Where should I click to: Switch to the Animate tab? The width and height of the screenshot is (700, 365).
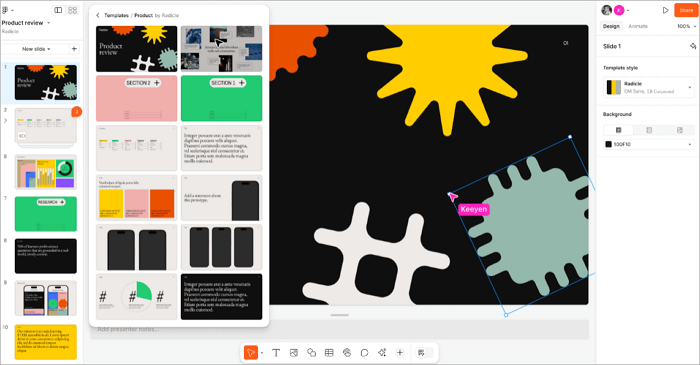(638, 26)
